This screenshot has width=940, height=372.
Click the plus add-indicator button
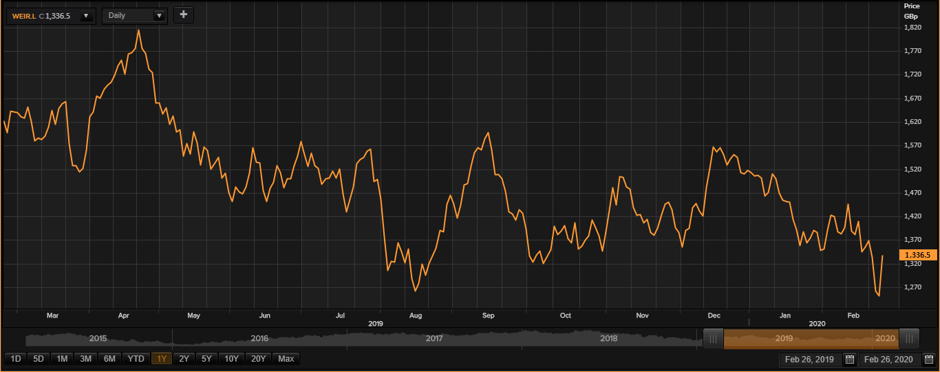point(183,15)
